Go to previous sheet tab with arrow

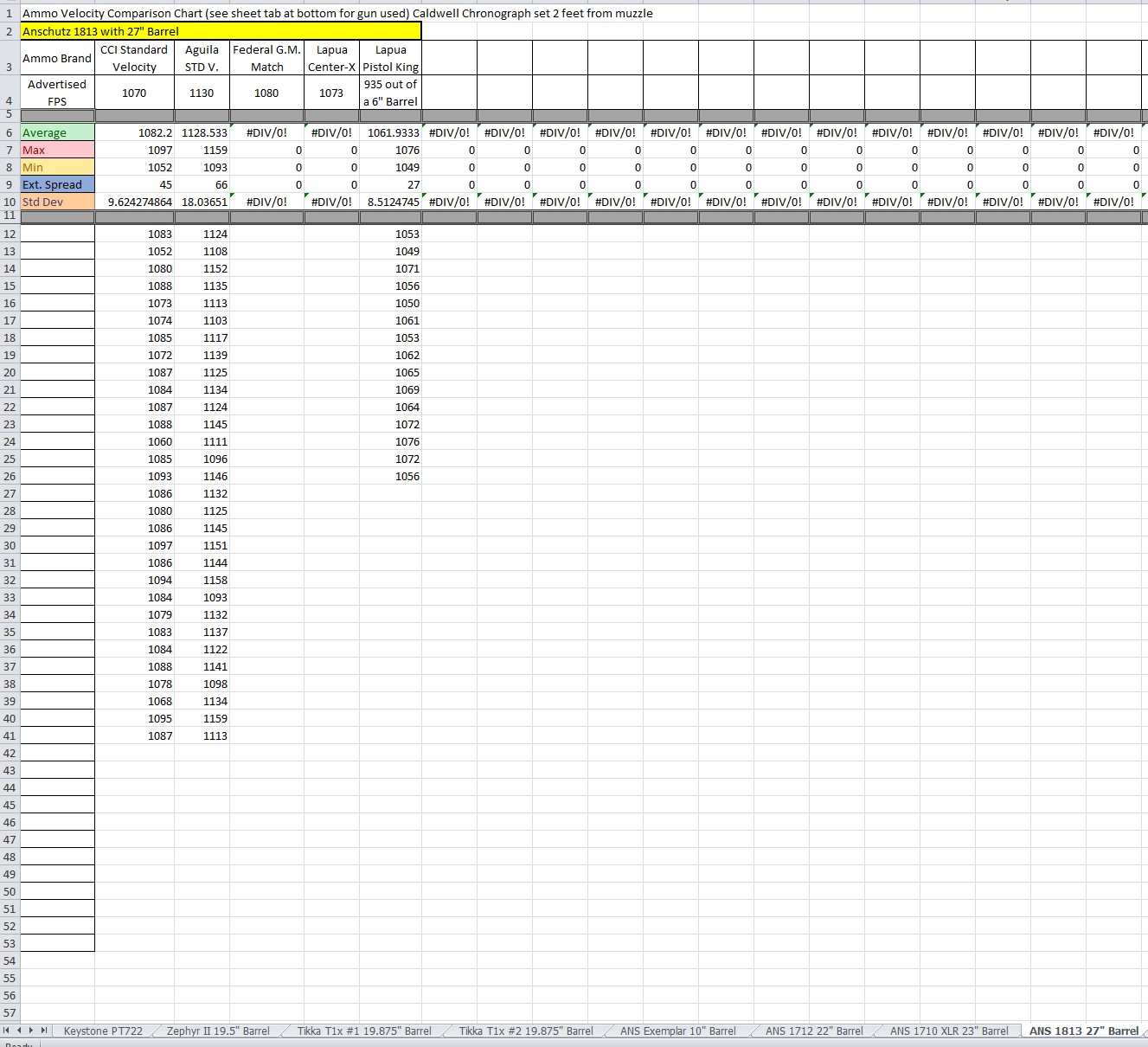tap(20, 1031)
